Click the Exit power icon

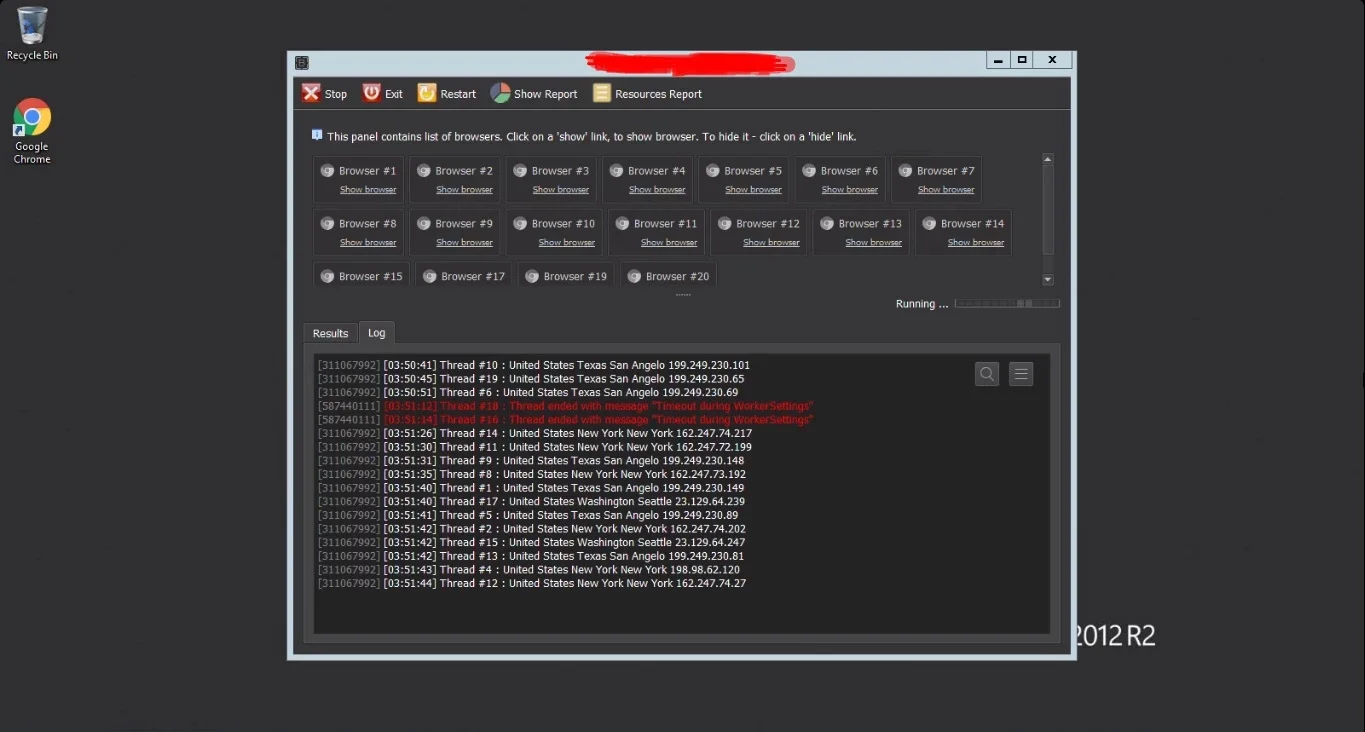pyautogui.click(x=371, y=93)
